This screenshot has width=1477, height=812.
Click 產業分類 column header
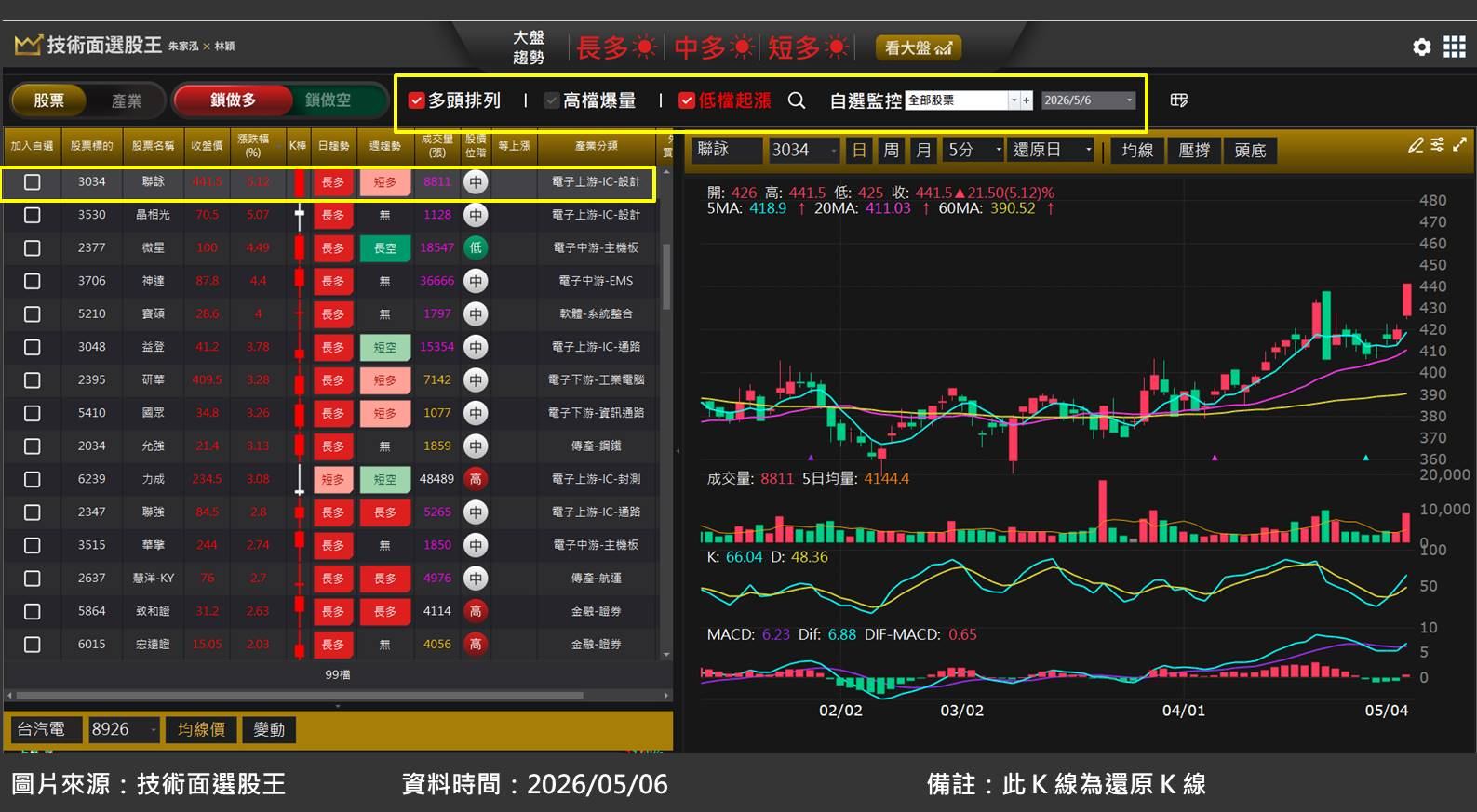tap(597, 146)
